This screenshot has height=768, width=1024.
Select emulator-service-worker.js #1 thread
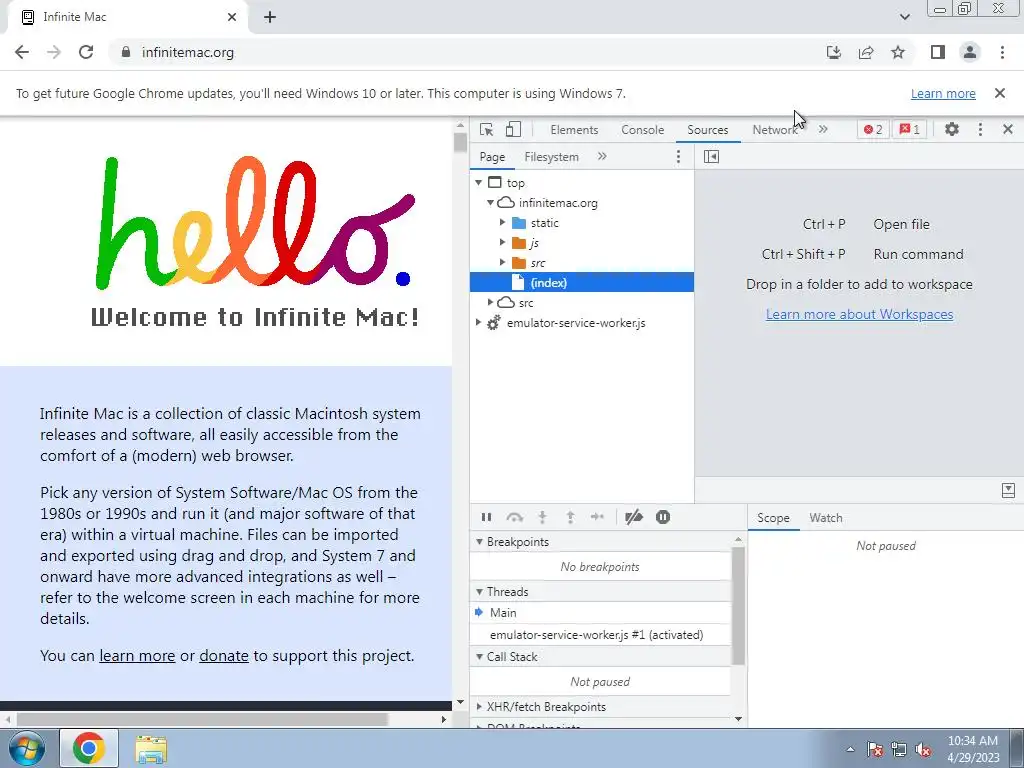[x=600, y=635]
